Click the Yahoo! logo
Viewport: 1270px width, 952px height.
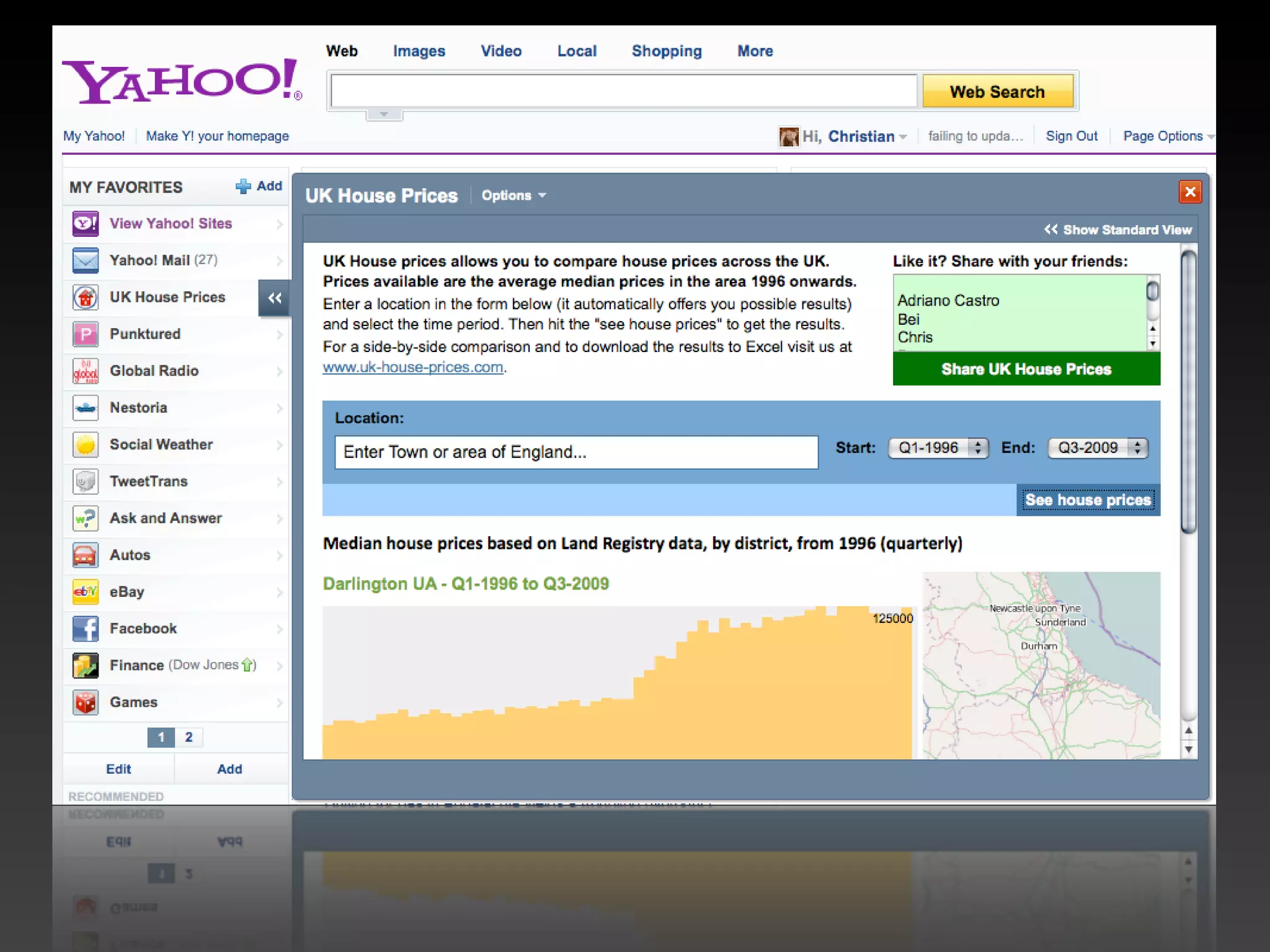pyautogui.click(x=182, y=81)
